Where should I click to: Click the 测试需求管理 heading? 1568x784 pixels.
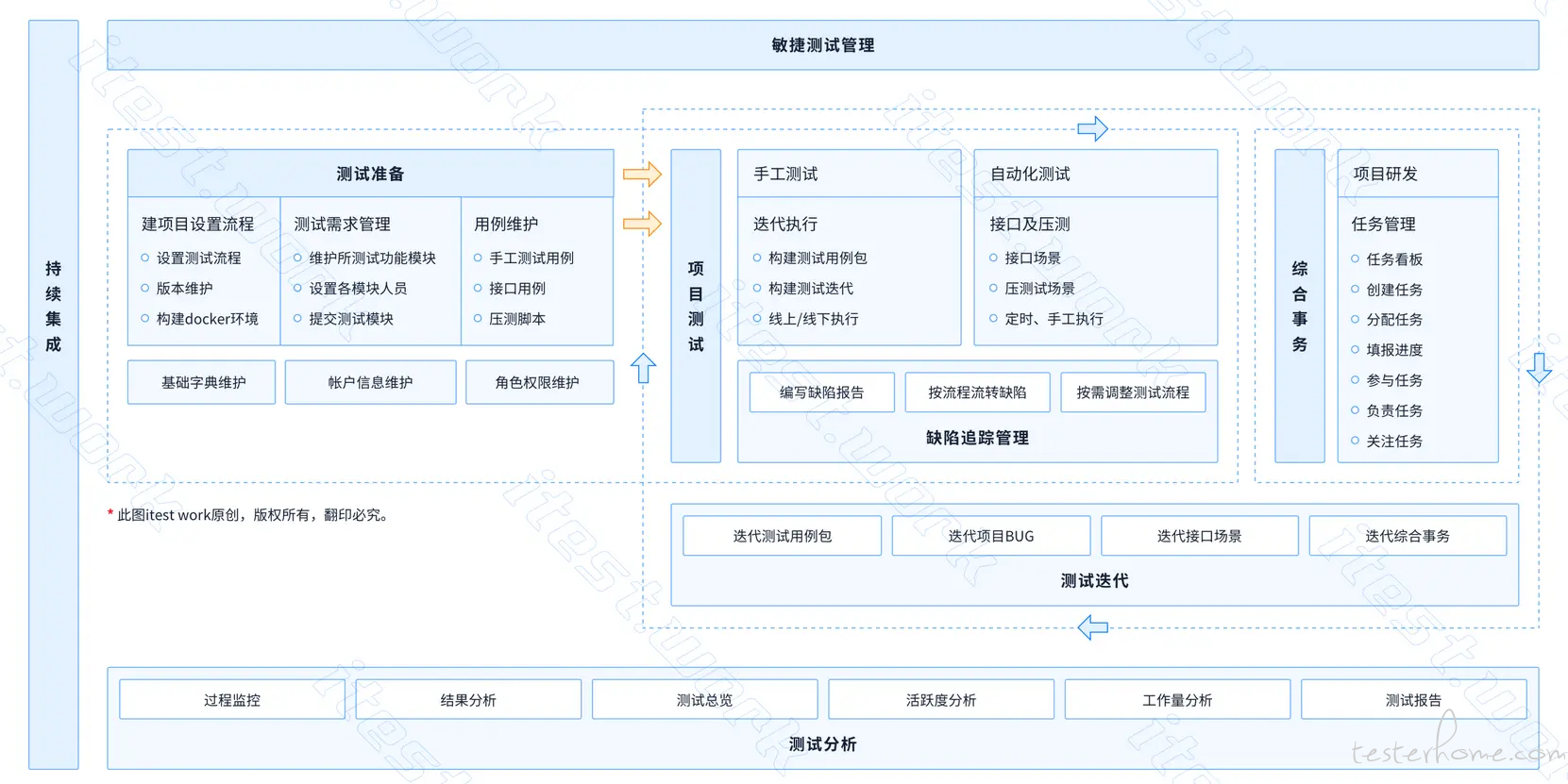tap(342, 224)
